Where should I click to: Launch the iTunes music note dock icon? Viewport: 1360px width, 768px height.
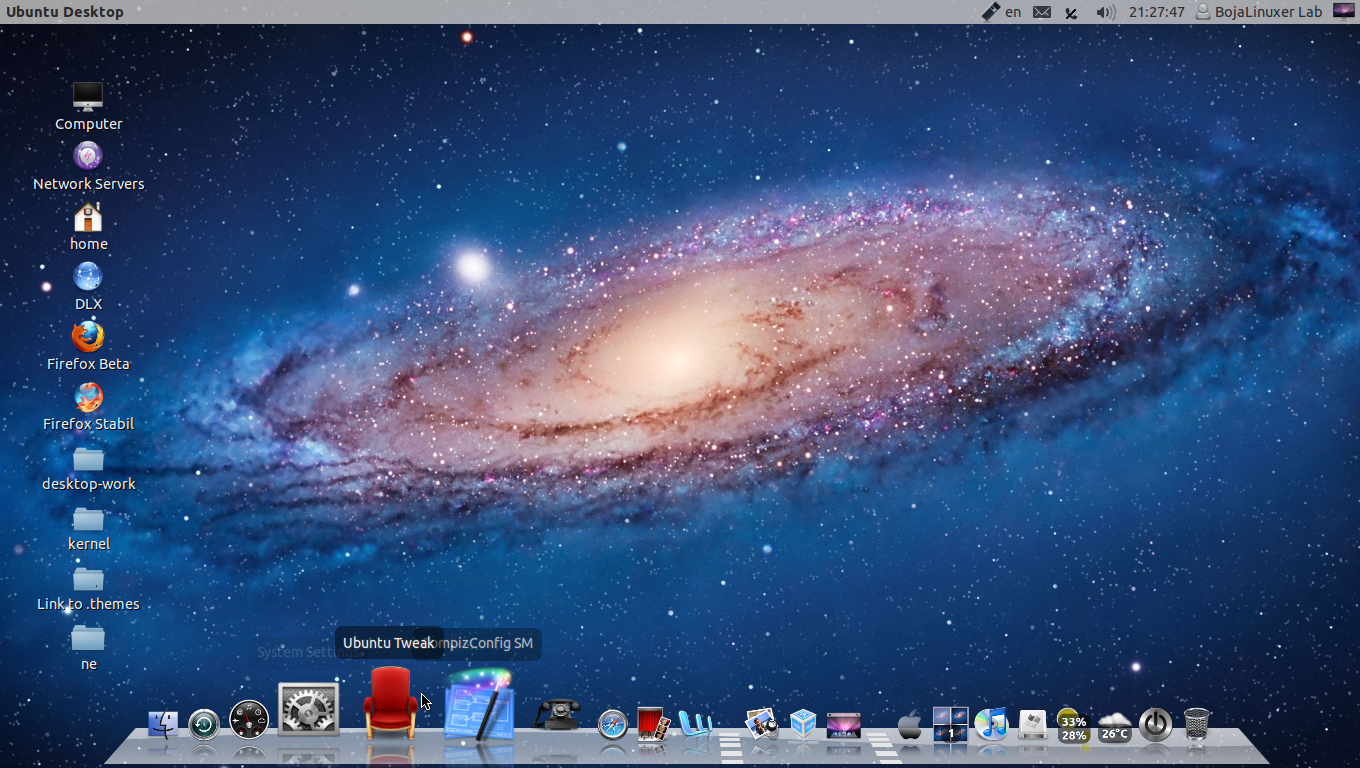pyautogui.click(x=991, y=724)
